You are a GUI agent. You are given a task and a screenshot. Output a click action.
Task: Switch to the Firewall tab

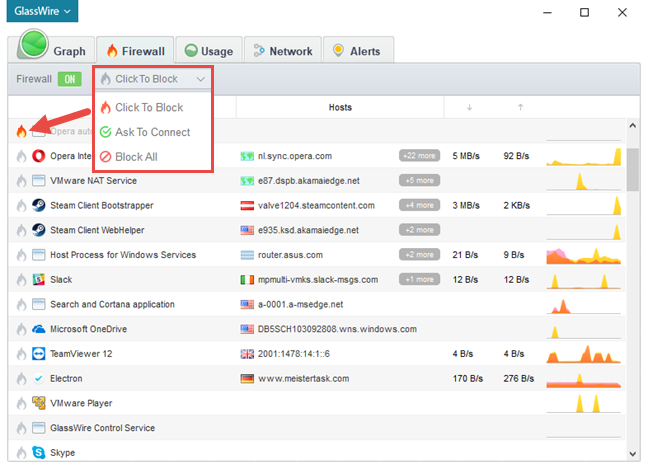point(135,51)
